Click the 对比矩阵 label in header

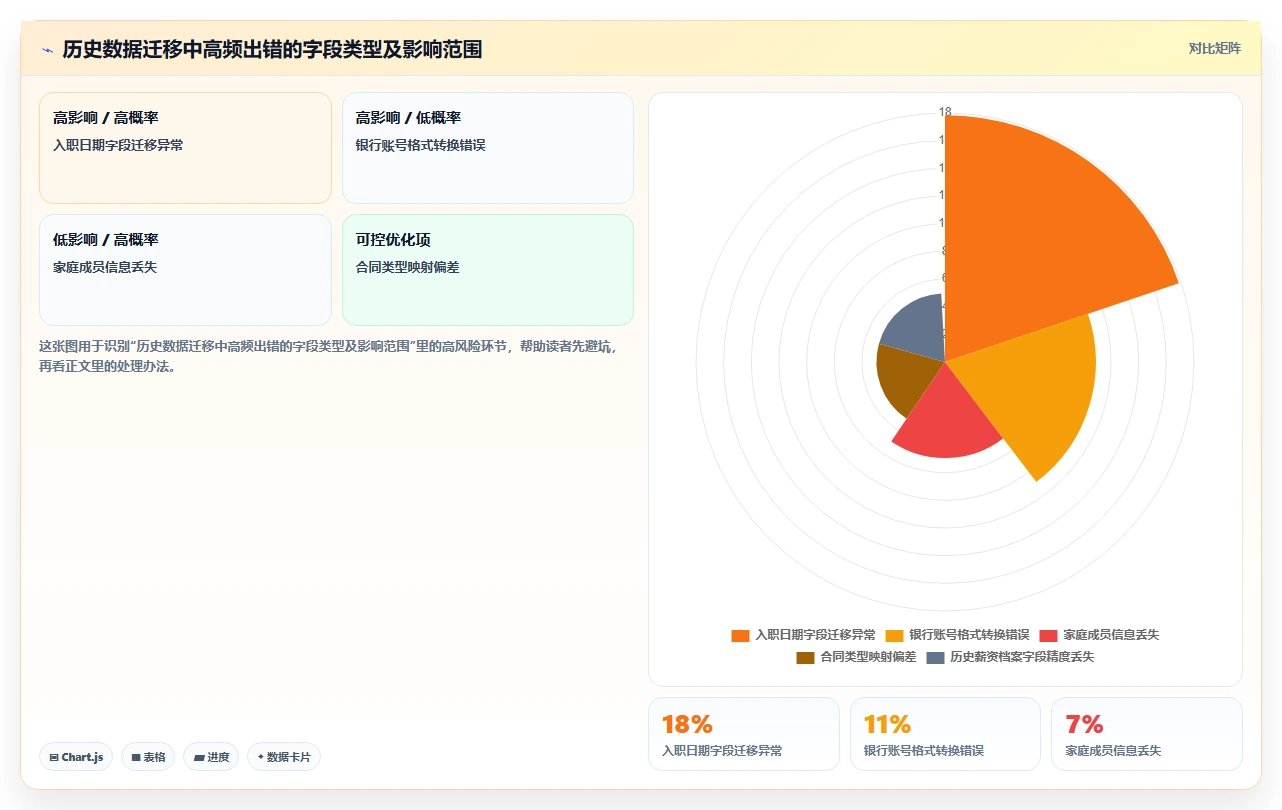[x=1214, y=48]
